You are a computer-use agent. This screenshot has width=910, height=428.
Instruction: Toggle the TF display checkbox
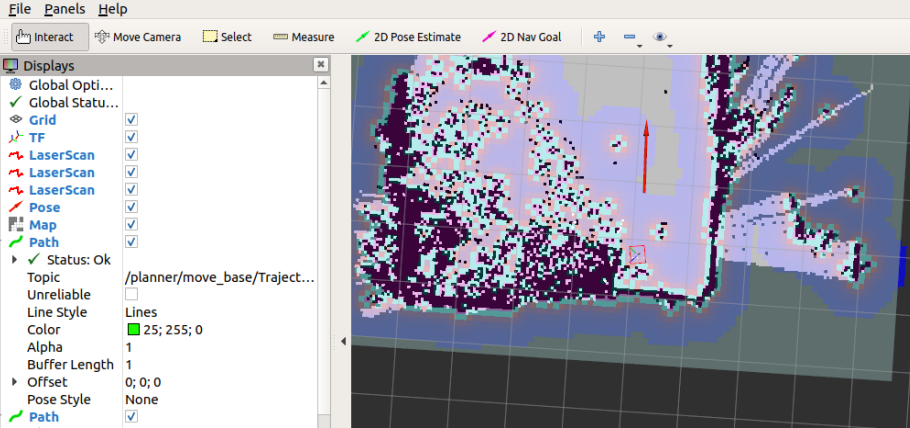(131, 137)
